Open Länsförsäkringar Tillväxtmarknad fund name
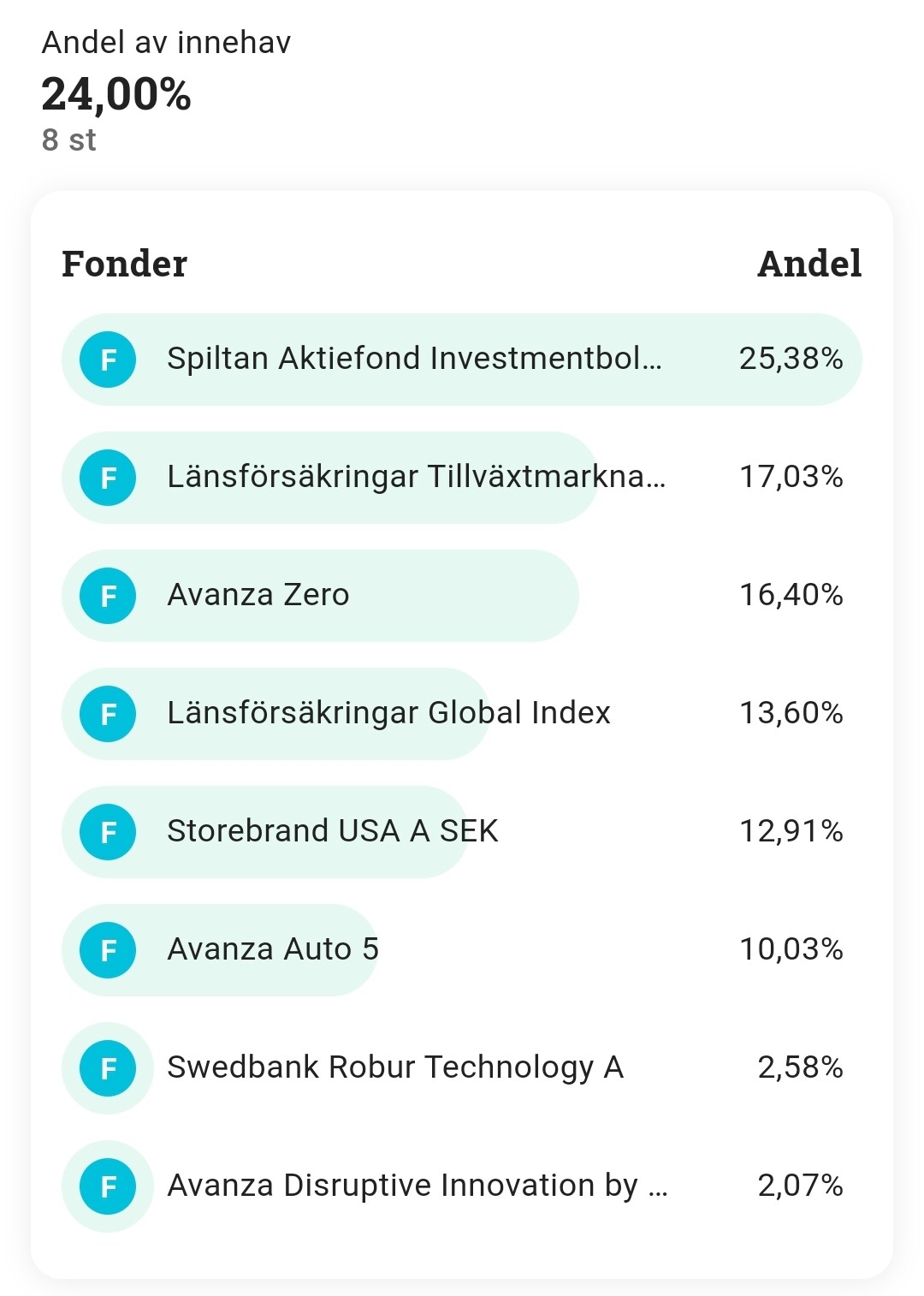The image size is (924, 1296). 416,476
